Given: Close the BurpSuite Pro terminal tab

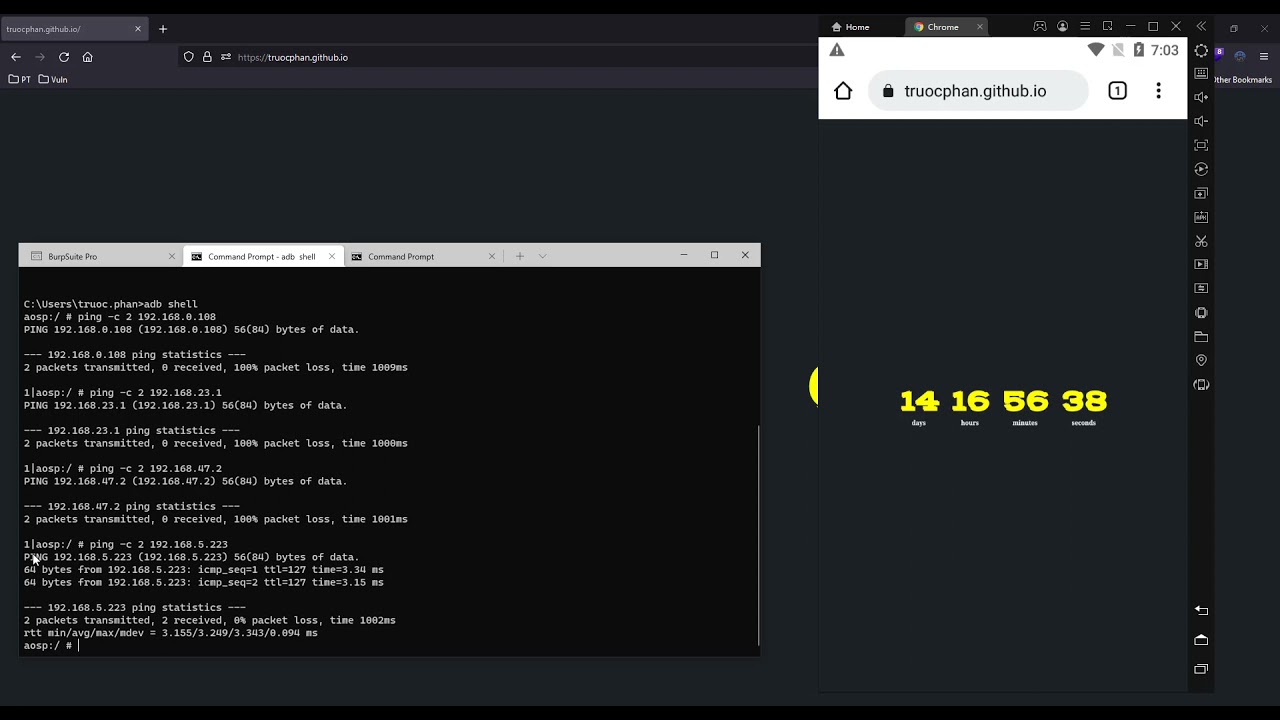Looking at the screenshot, I should click(x=171, y=256).
